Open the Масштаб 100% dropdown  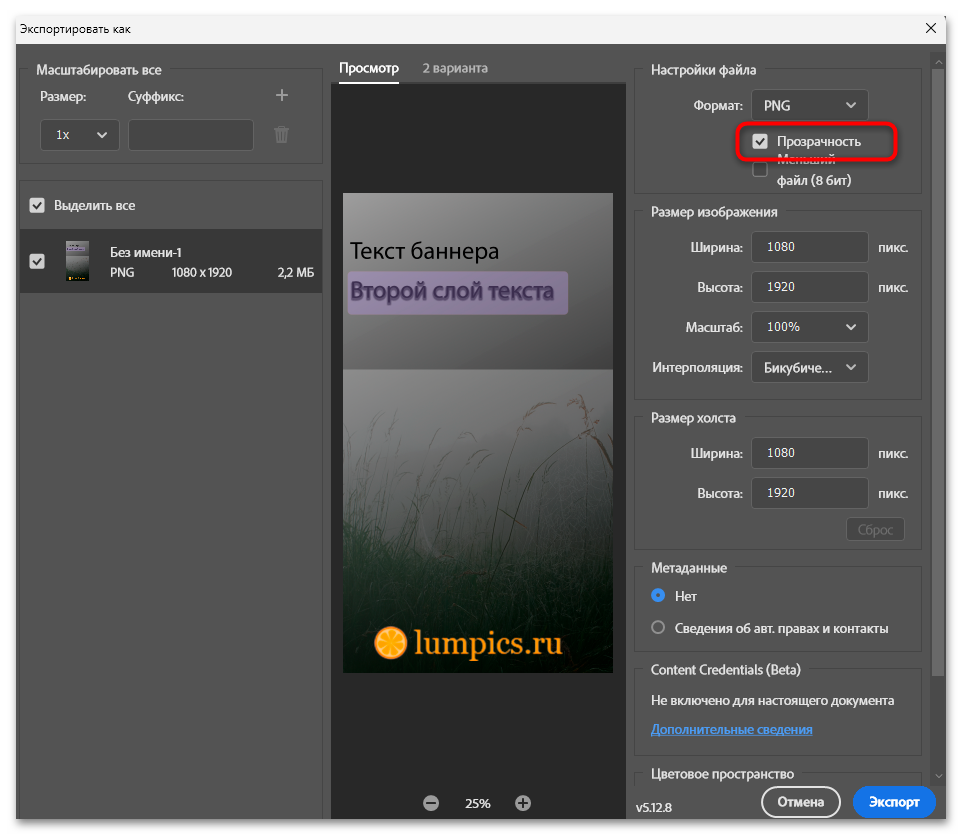pyautogui.click(x=809, y=327)
